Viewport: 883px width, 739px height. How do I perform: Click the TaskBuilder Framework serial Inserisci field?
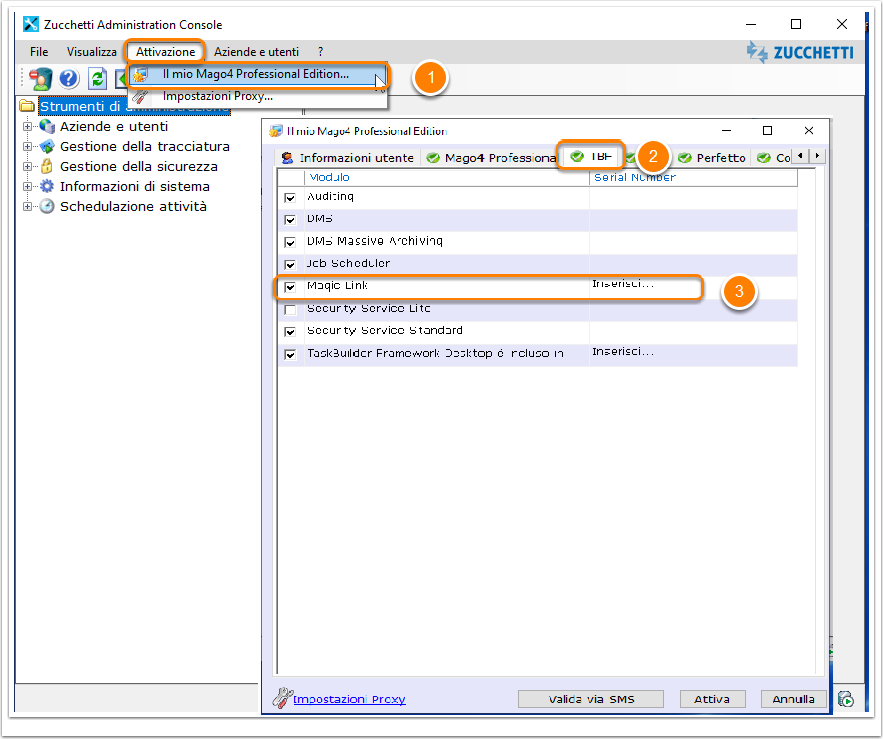[694, 354]
